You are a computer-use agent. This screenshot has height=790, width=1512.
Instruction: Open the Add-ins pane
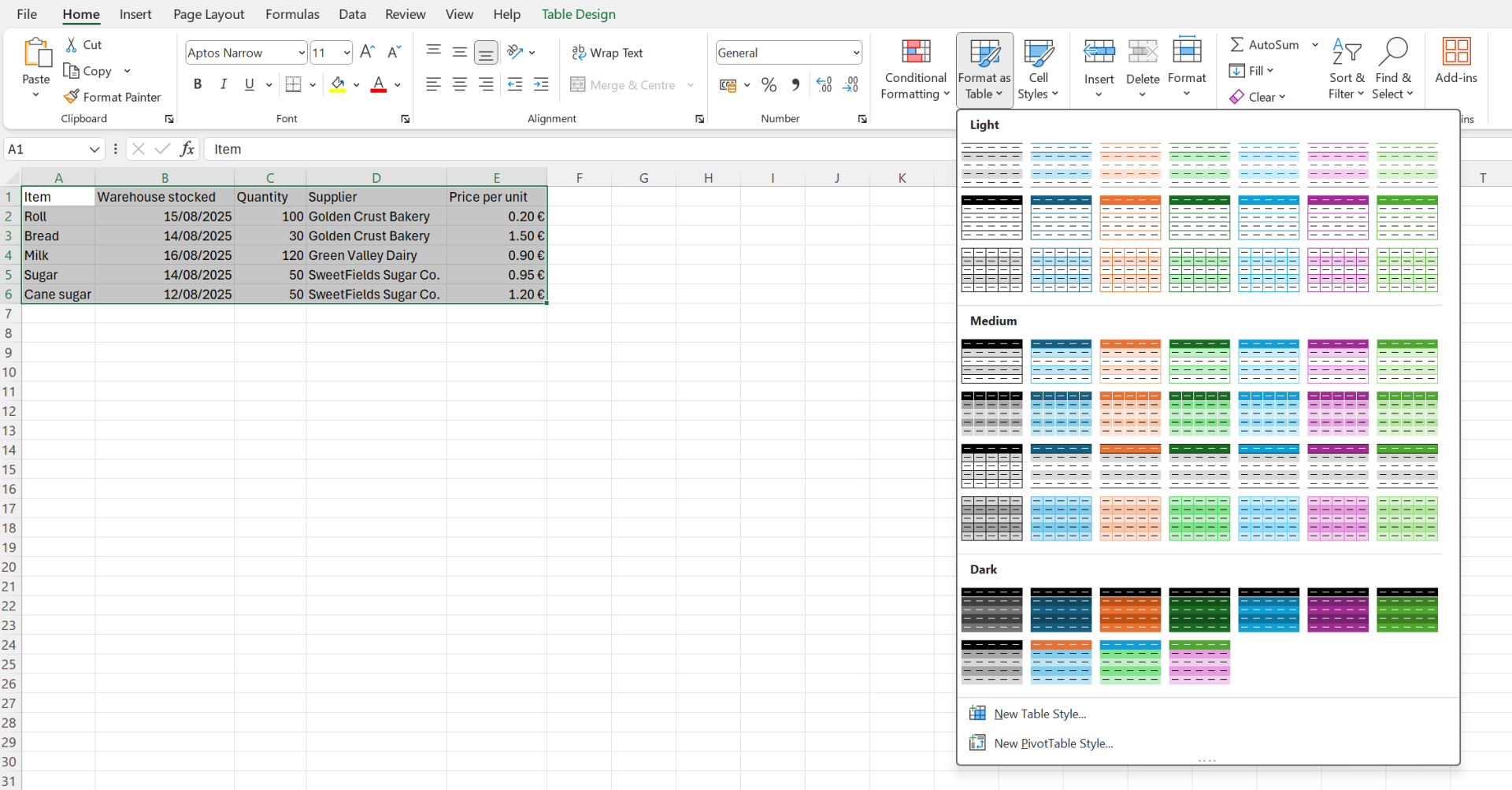[1456, 61]
